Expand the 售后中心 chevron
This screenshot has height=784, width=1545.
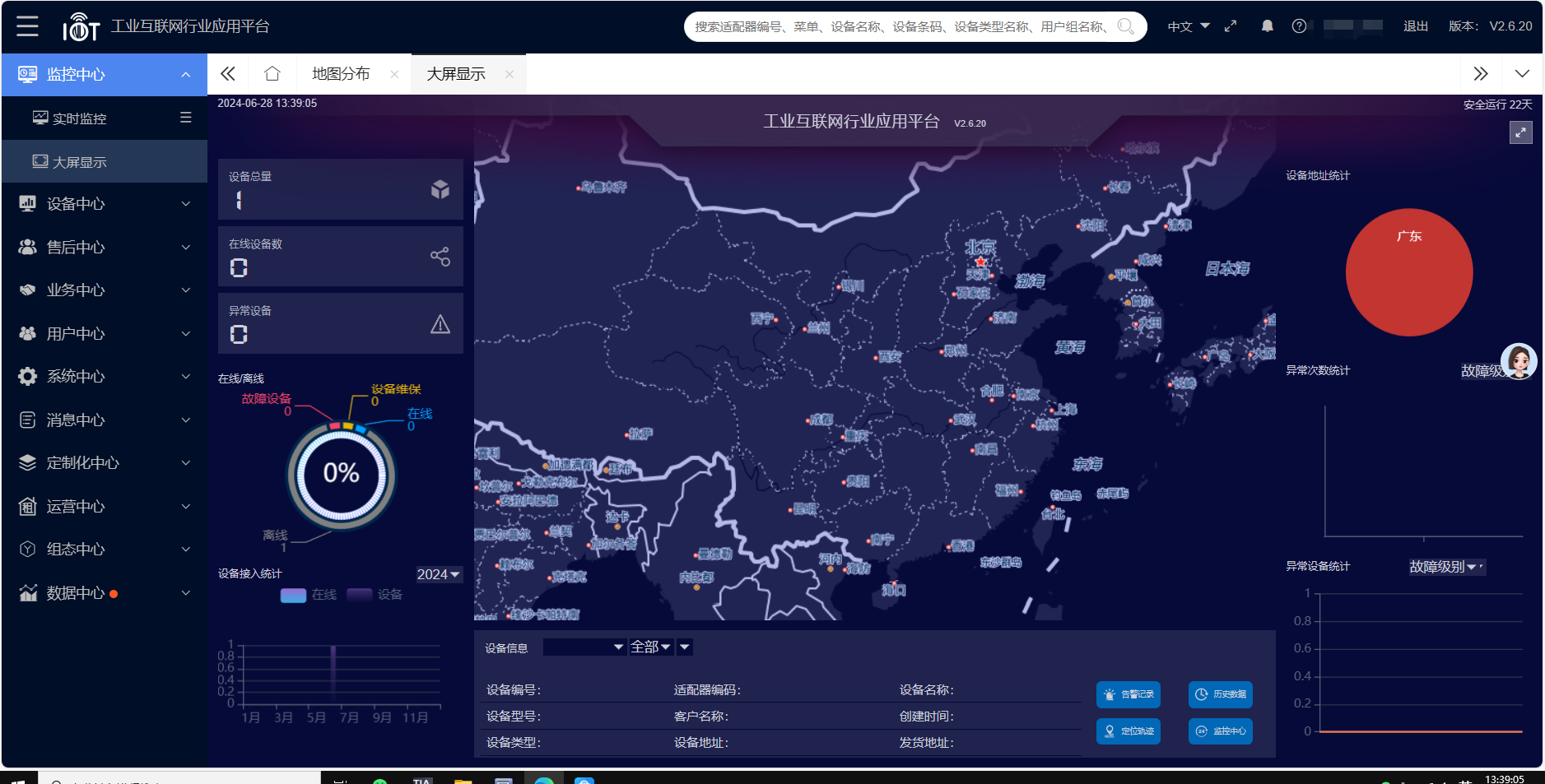coord(186,247)
